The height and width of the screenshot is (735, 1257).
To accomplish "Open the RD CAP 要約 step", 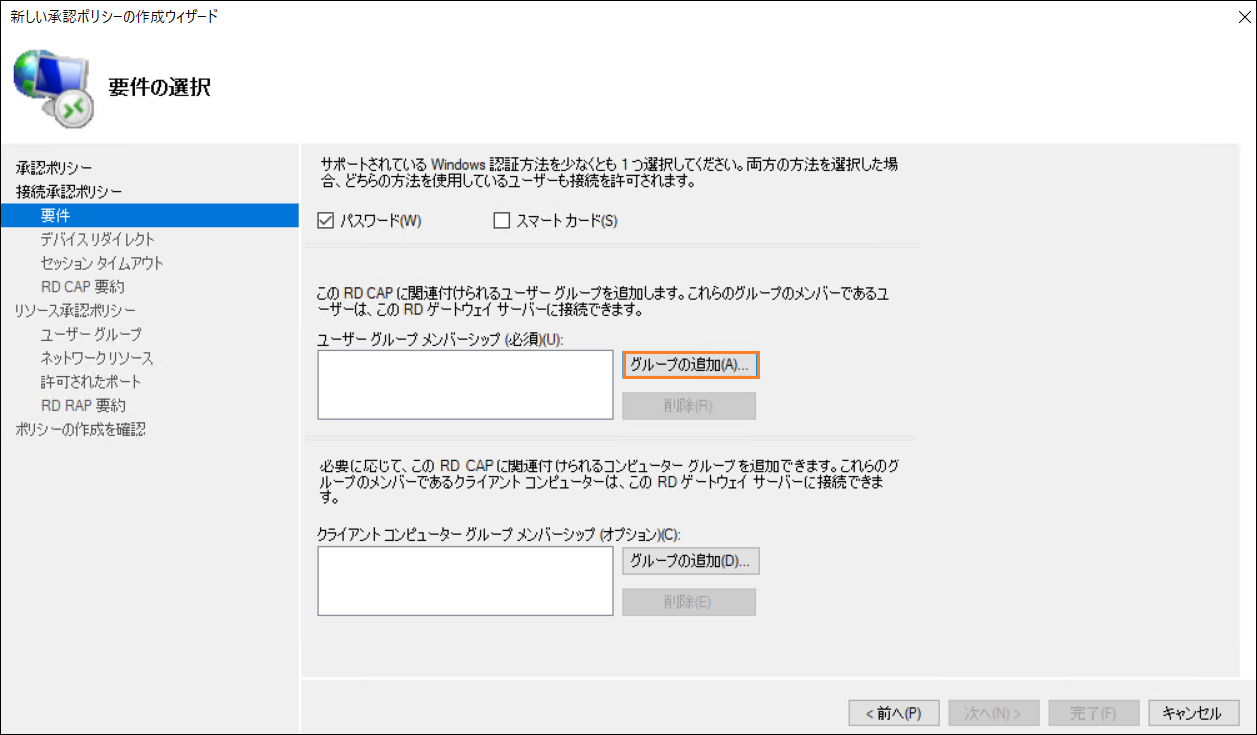I will coord(83,287).
